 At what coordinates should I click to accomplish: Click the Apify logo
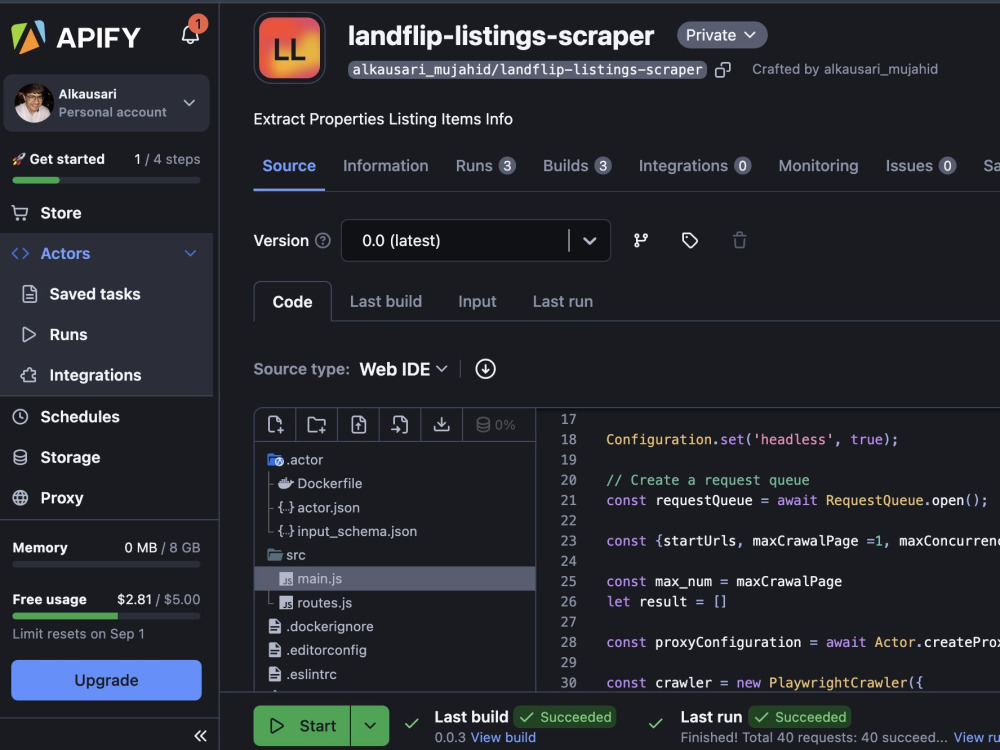click(x=75, y=37)
